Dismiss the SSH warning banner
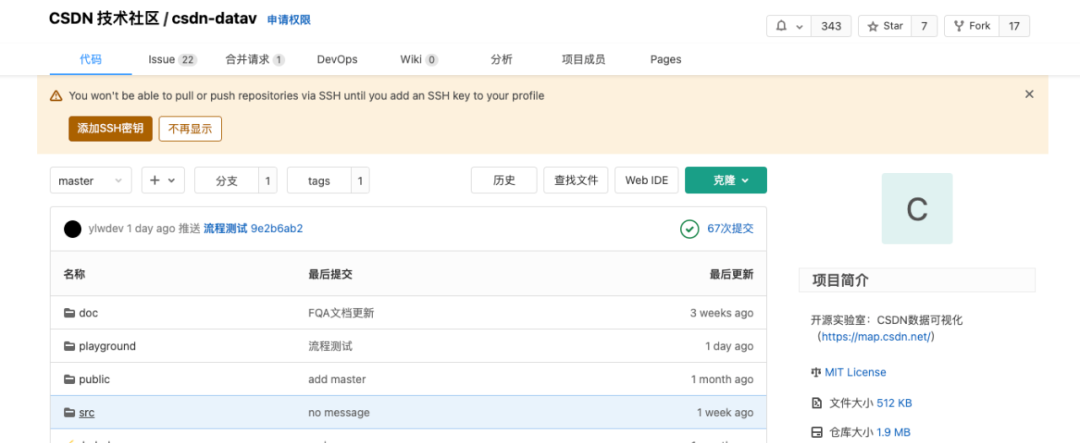This screenshot has height=443, width=1080. 1029,94
